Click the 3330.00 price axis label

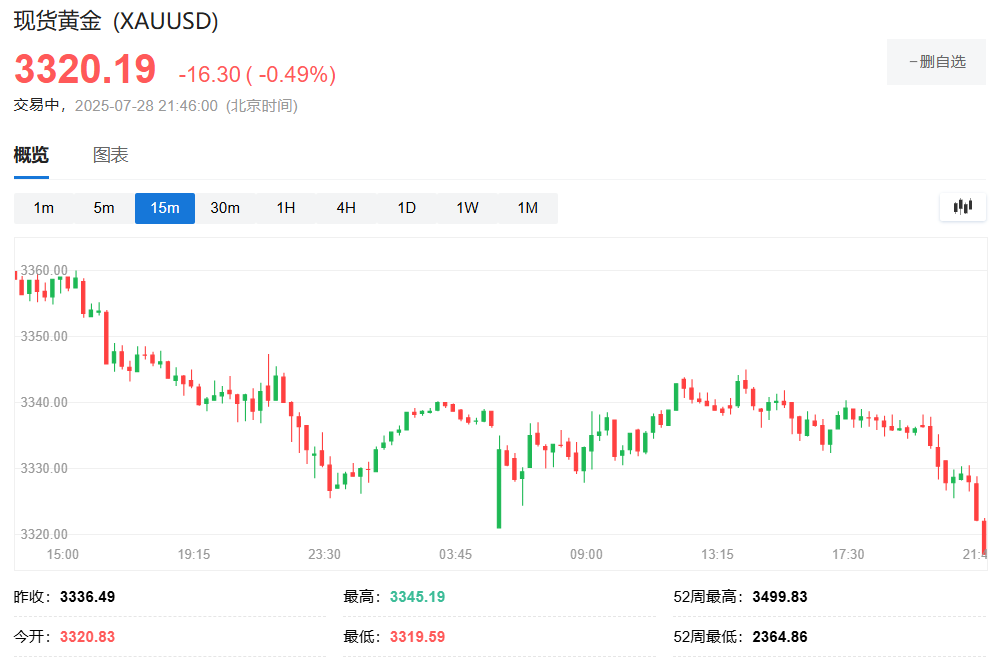tap(44, 469)
